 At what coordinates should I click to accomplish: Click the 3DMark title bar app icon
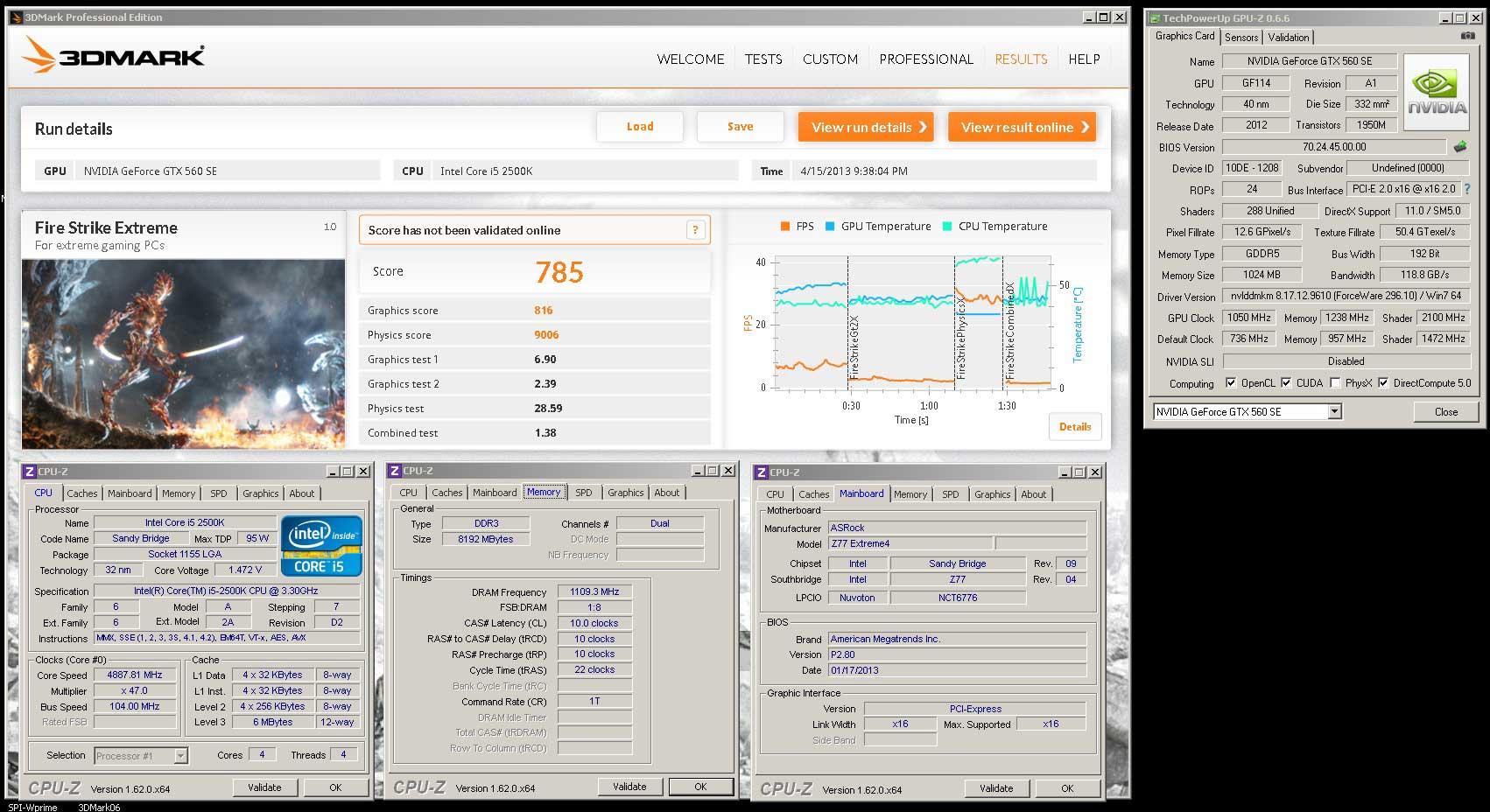coord(16,17)
